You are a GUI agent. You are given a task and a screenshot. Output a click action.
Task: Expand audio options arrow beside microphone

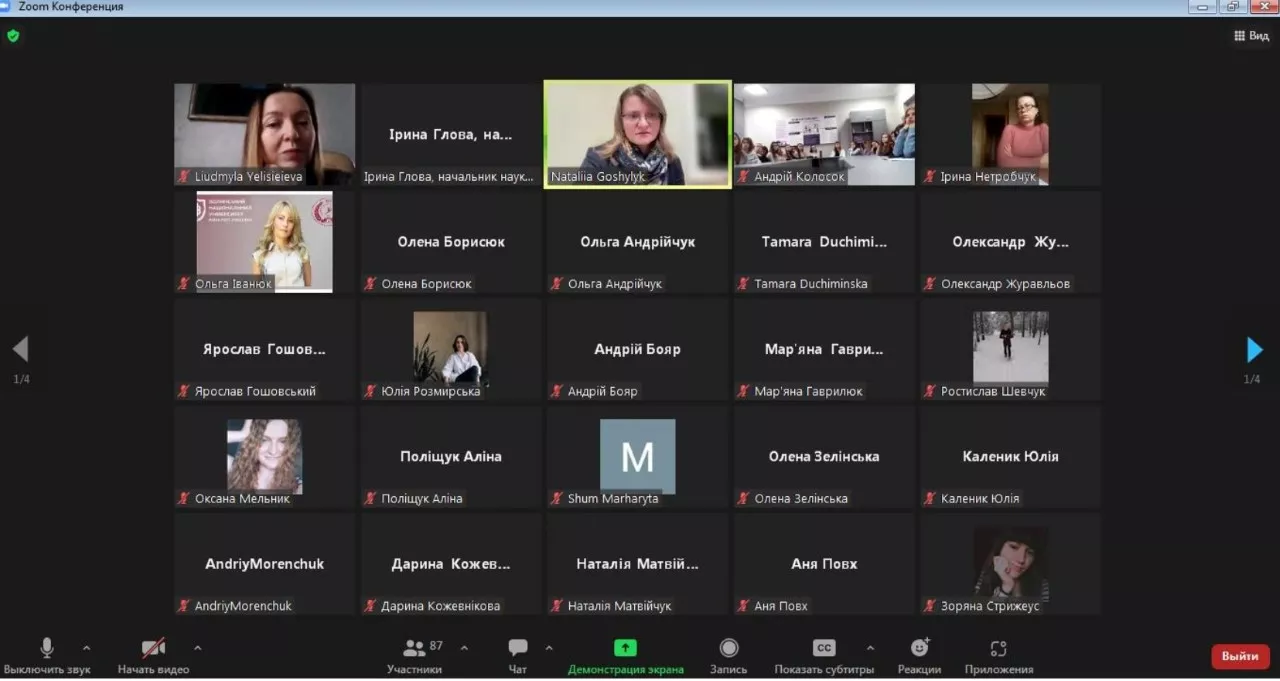(x=86, y=648)
